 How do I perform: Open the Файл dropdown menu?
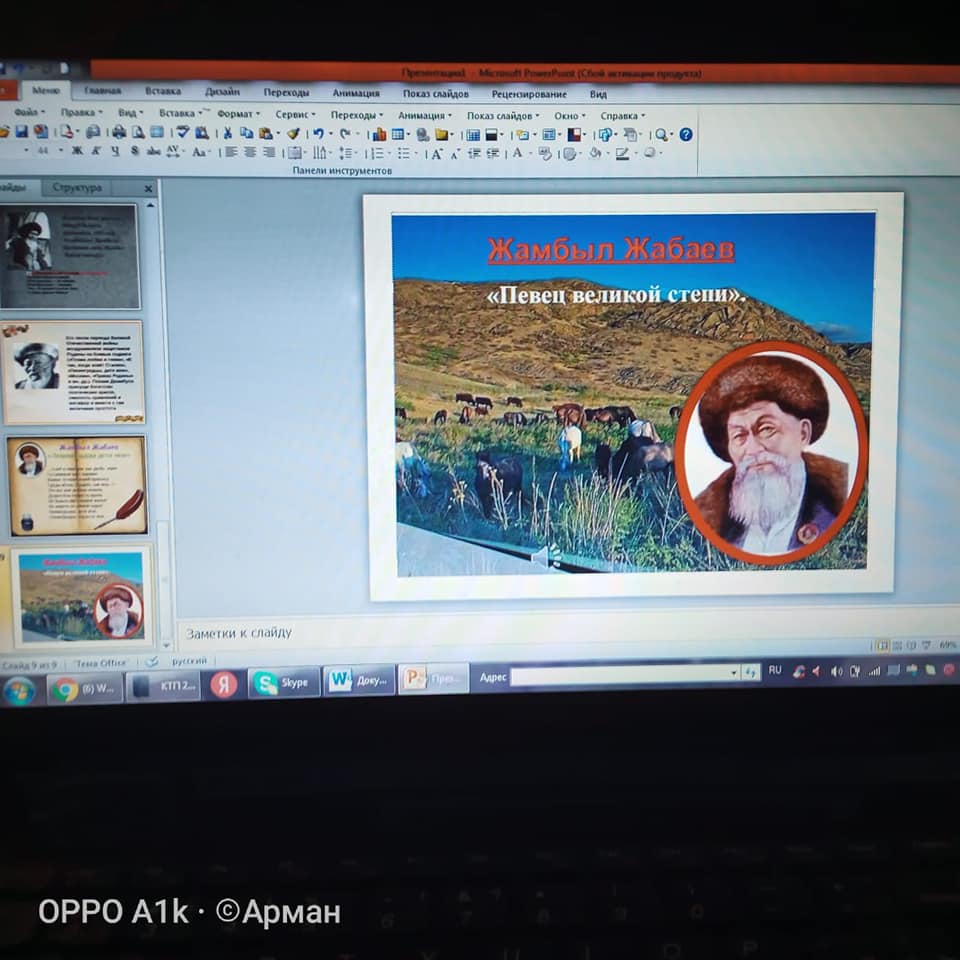coord(27,113)
